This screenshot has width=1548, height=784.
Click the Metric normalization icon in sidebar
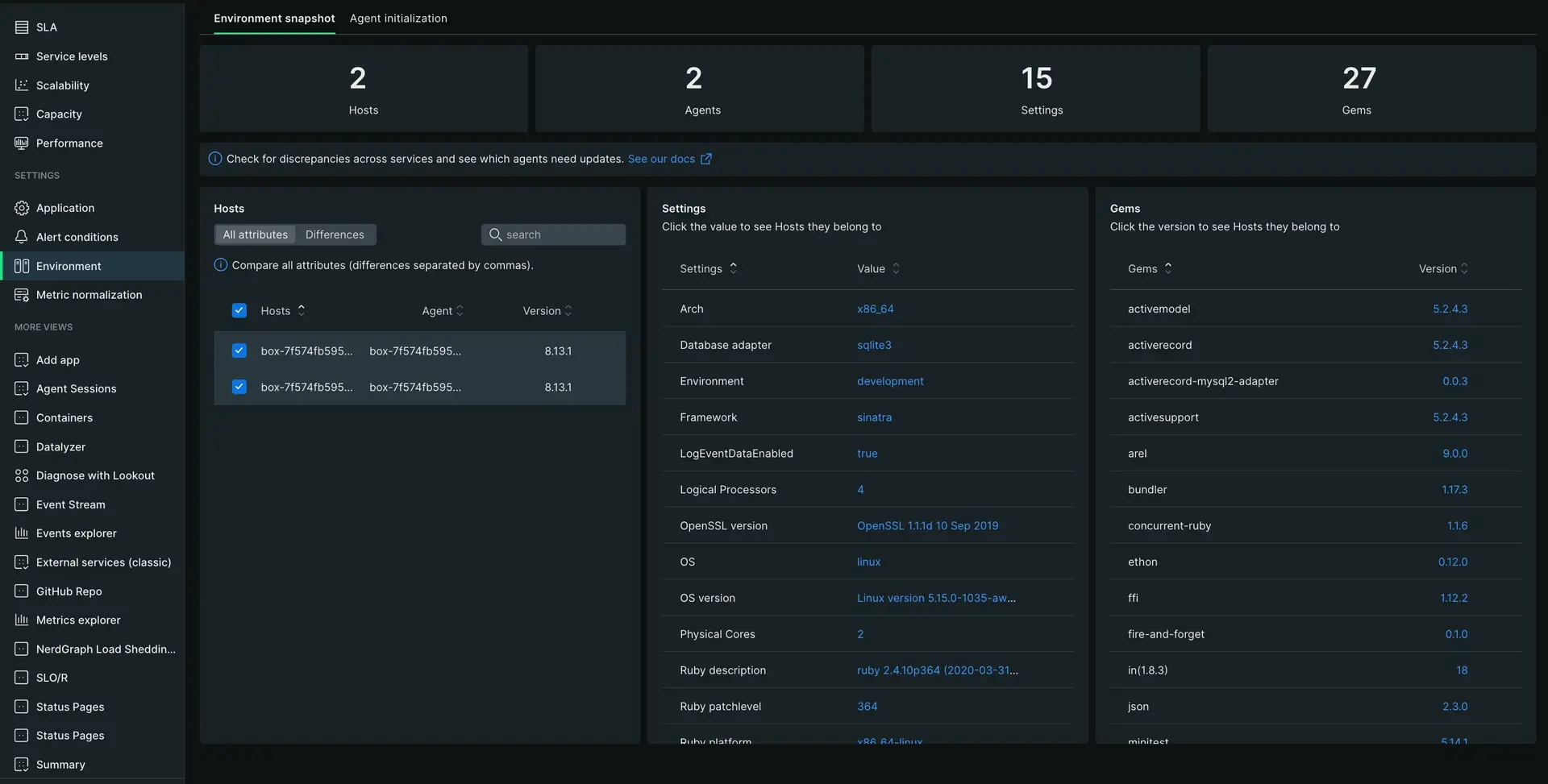pos(22,295)
